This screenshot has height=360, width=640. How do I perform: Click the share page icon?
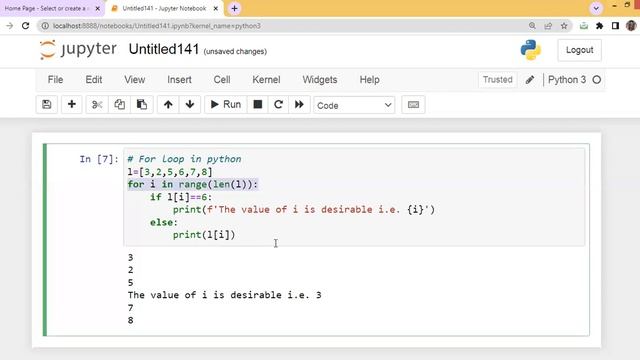tap(548, 26)
